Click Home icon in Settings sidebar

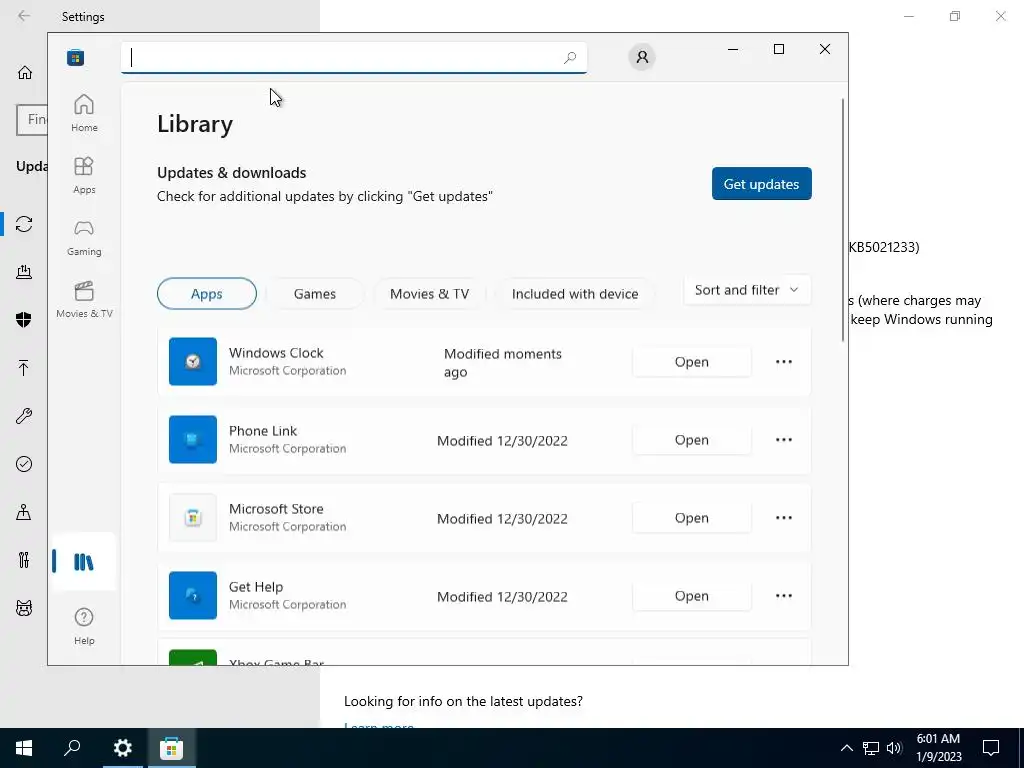click(25, 72)
